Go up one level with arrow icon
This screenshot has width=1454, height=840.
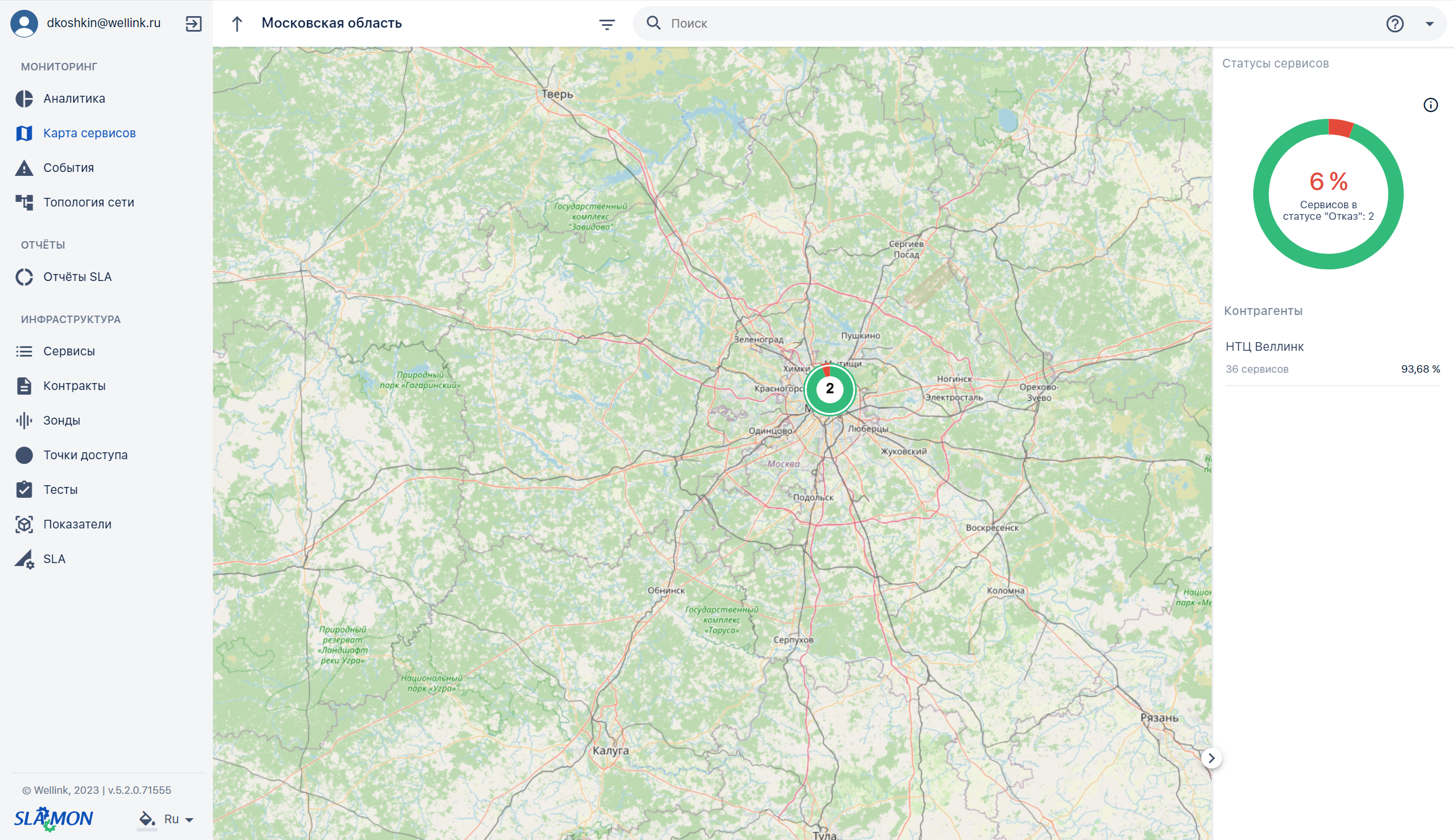point(237,24)
